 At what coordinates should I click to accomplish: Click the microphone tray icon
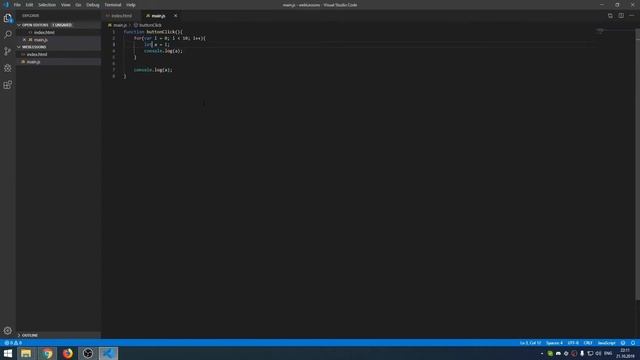point(582,353)
